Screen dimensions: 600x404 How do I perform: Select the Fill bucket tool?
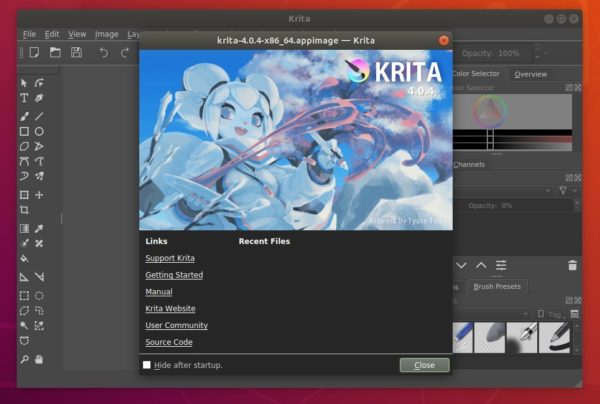coord(24,259)
